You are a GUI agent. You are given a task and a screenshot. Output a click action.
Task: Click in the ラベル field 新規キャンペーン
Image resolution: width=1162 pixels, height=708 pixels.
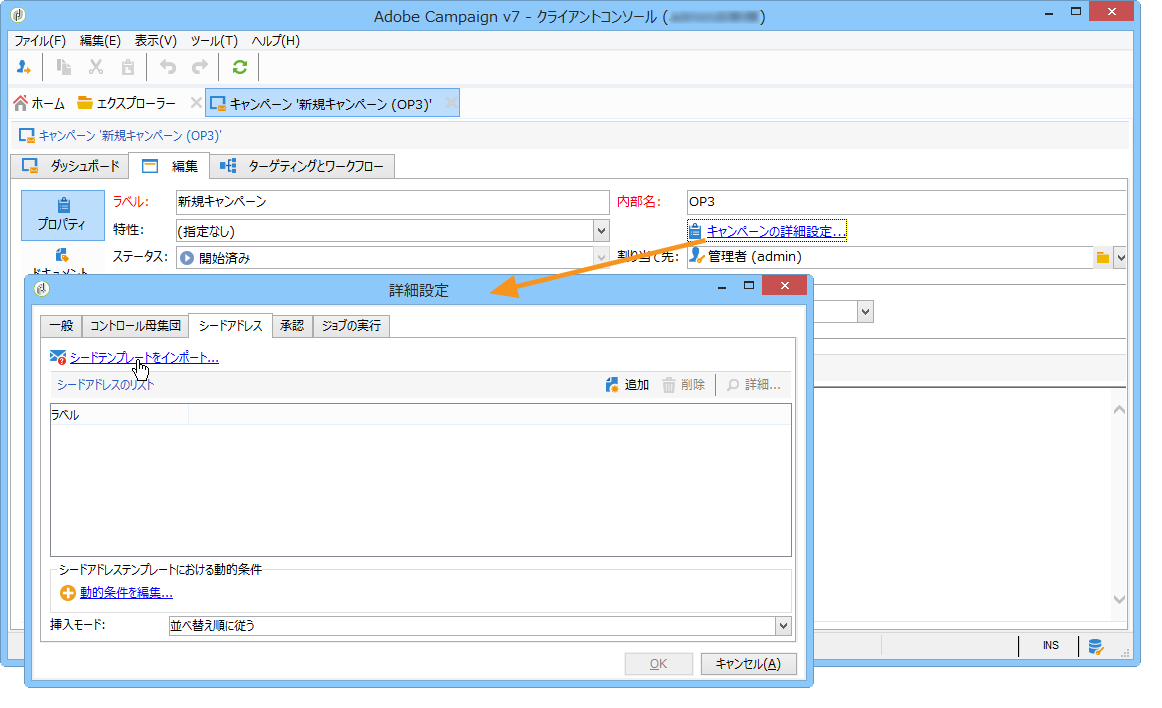393,202
